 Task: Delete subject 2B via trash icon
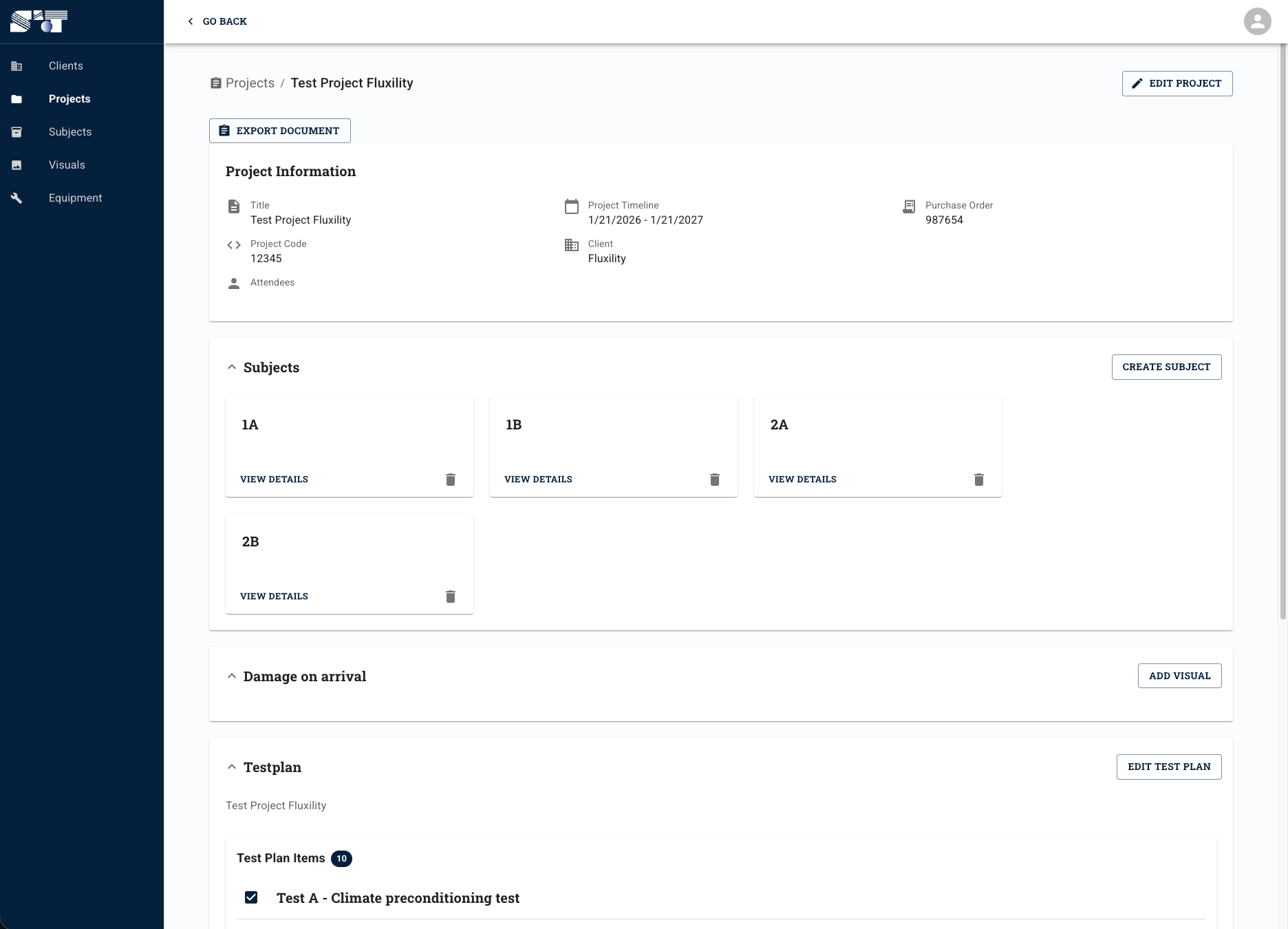tap(451, 597)
